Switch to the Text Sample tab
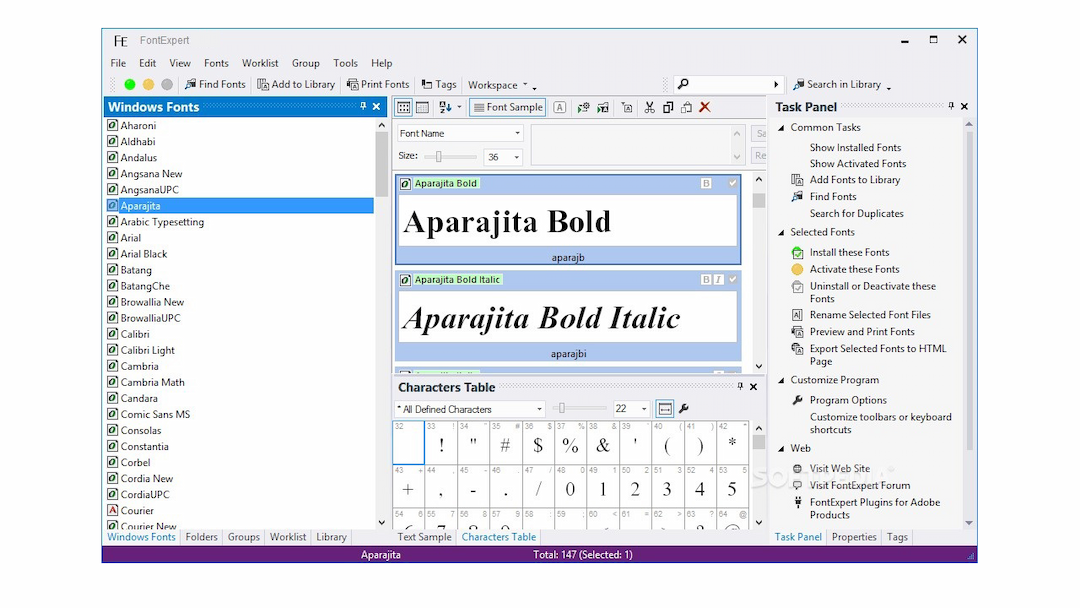The image size is (1080, 608). 424,537
